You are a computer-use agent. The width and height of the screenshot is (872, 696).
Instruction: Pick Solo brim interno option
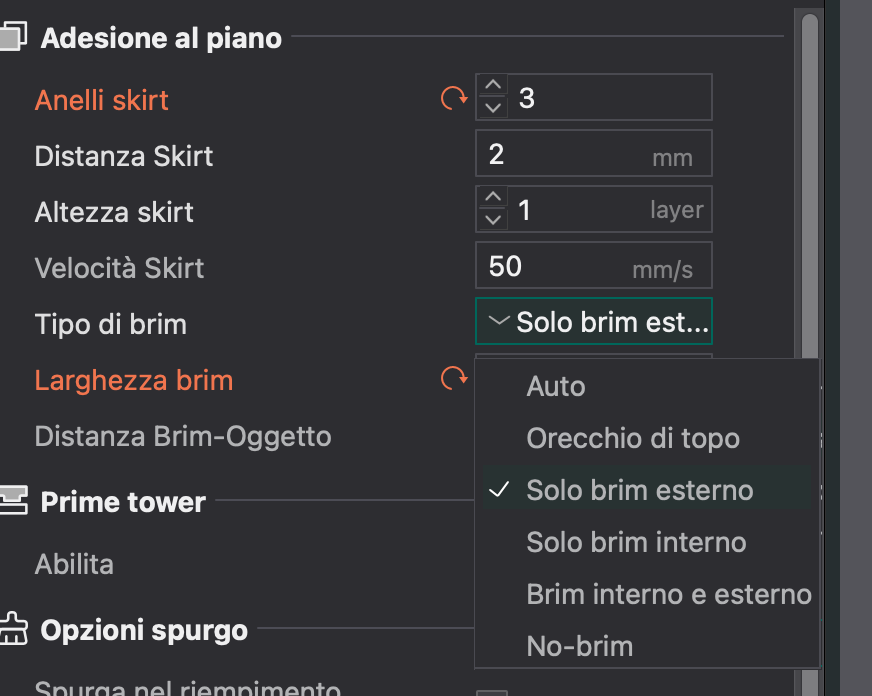pos(636,542)
